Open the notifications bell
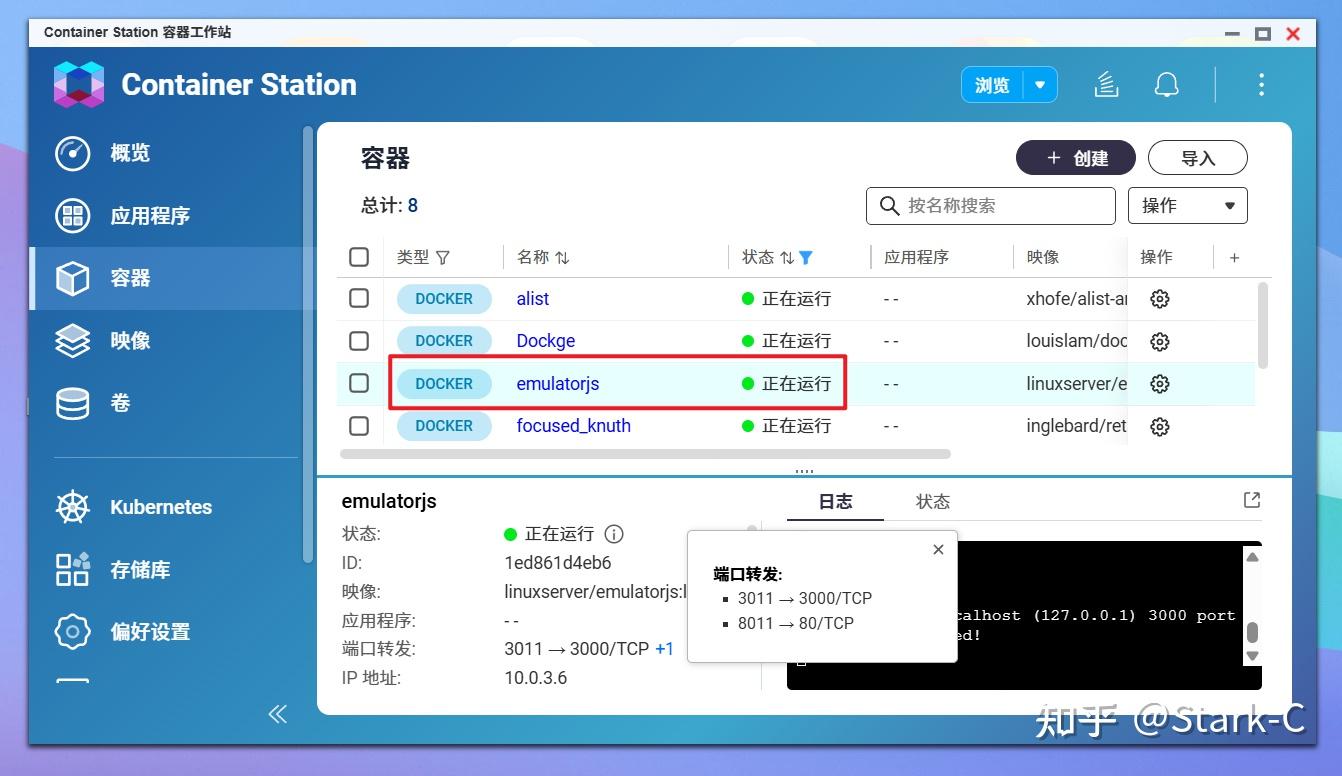The width and height of the screenshot is (1342, 776). tap(1166, 85)
